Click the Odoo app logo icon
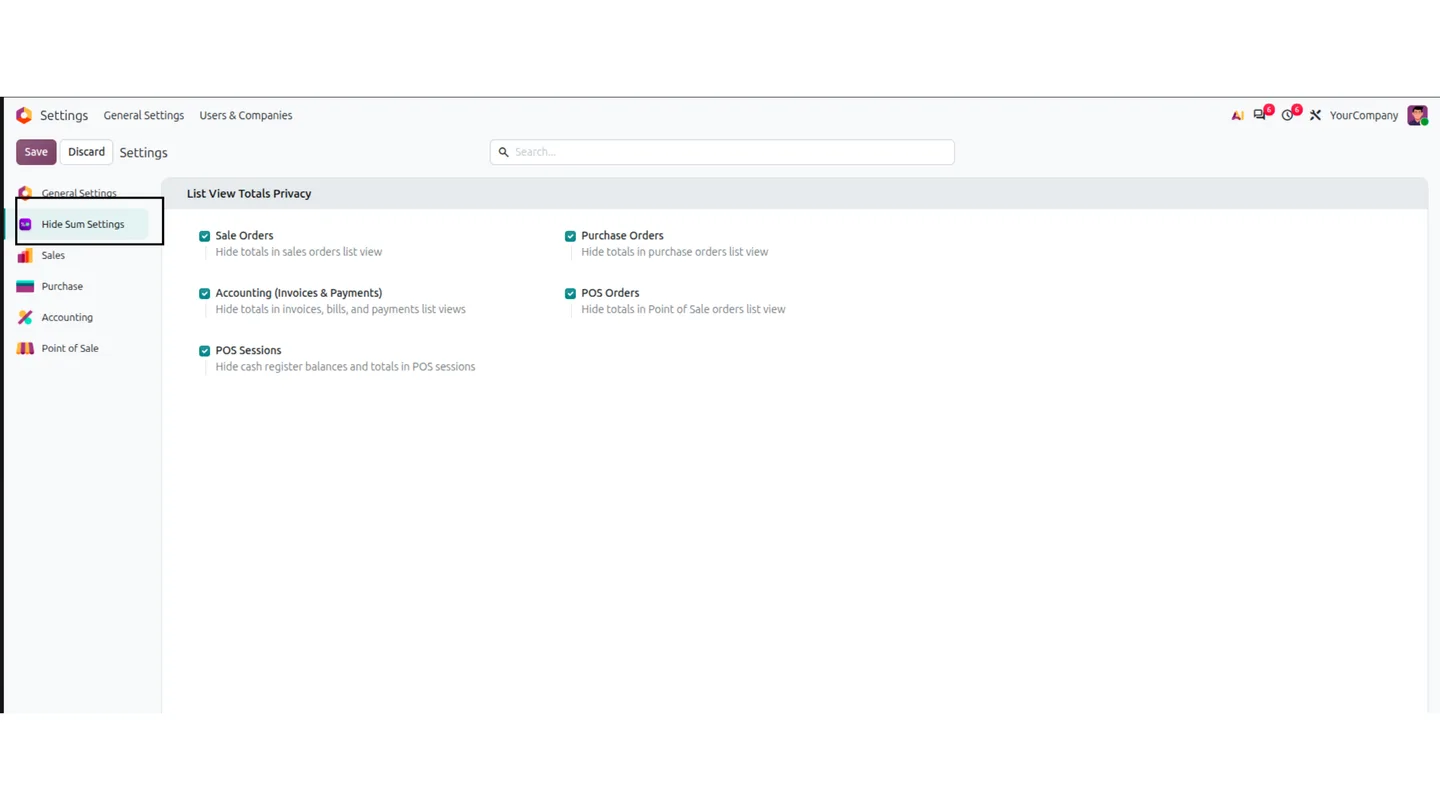1440x810 pixels. [x=24, y=115]
